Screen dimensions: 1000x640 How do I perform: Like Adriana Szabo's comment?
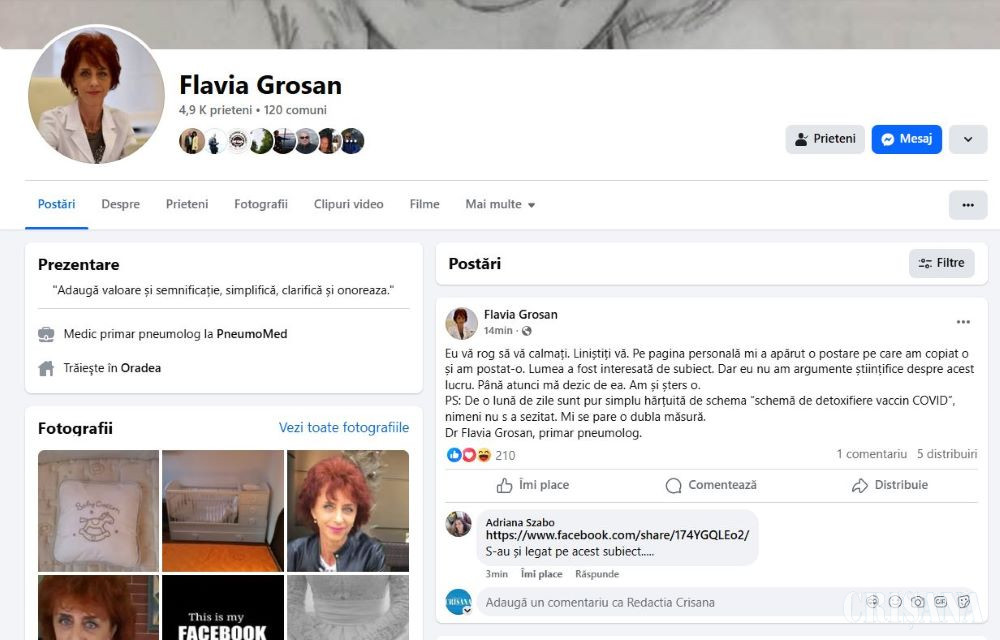pos(541,574)
